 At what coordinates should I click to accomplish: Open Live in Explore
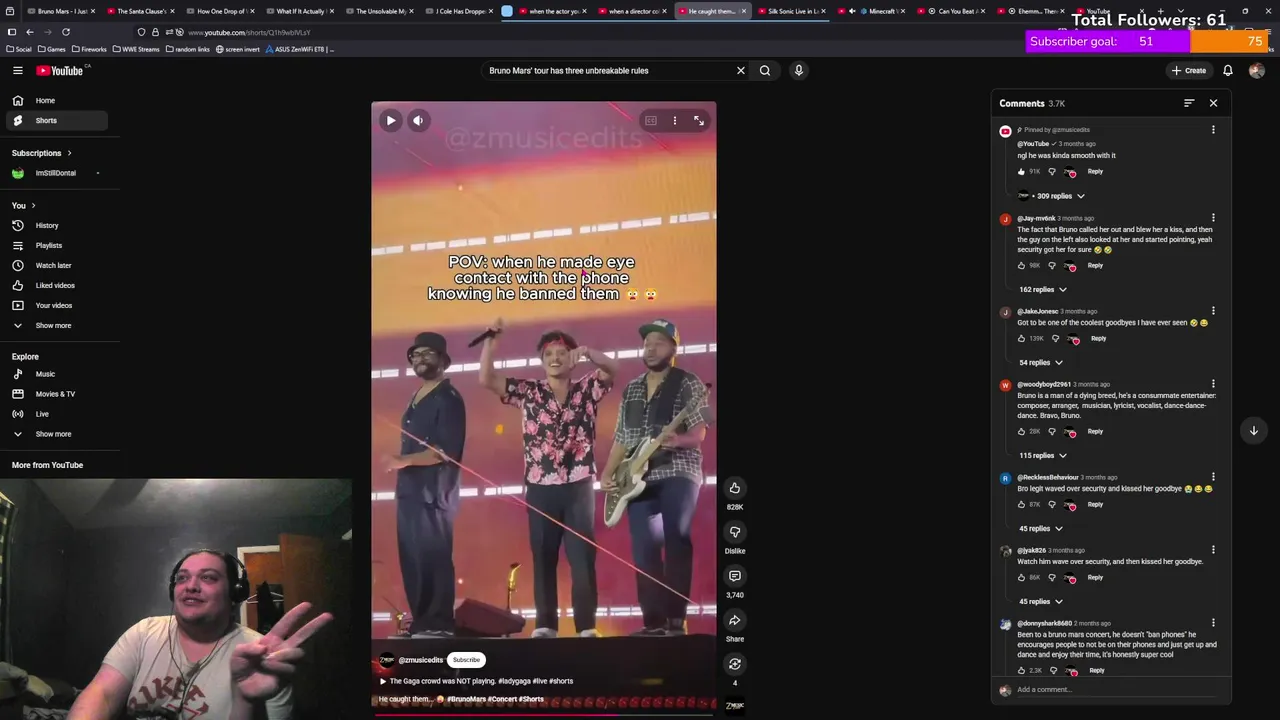55,414
